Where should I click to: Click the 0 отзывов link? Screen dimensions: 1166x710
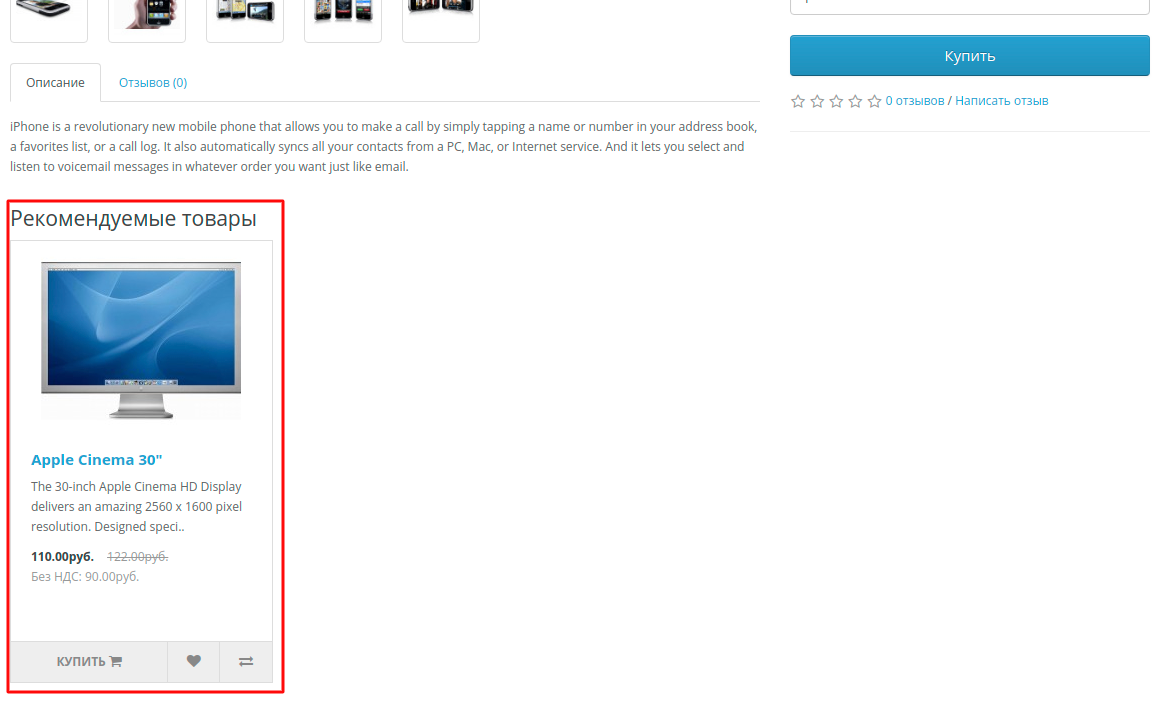[x=914, y=101]
